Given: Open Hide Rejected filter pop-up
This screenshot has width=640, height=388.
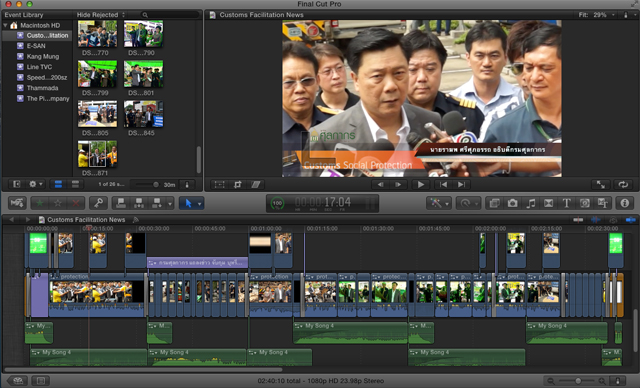Looking at the screenshot, I should 101,15.
